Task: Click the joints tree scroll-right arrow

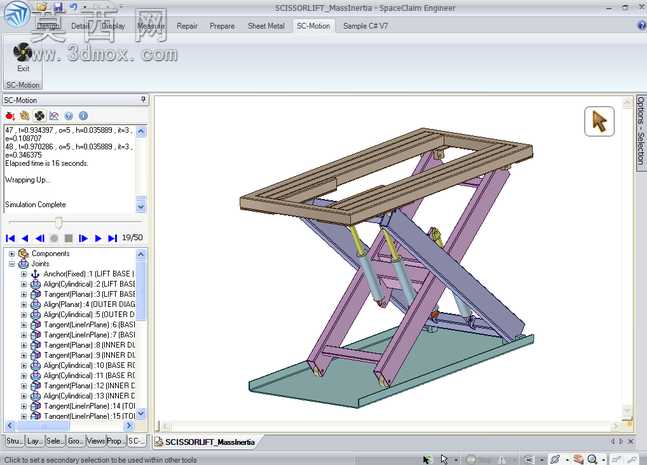Action: click(129, 425)
